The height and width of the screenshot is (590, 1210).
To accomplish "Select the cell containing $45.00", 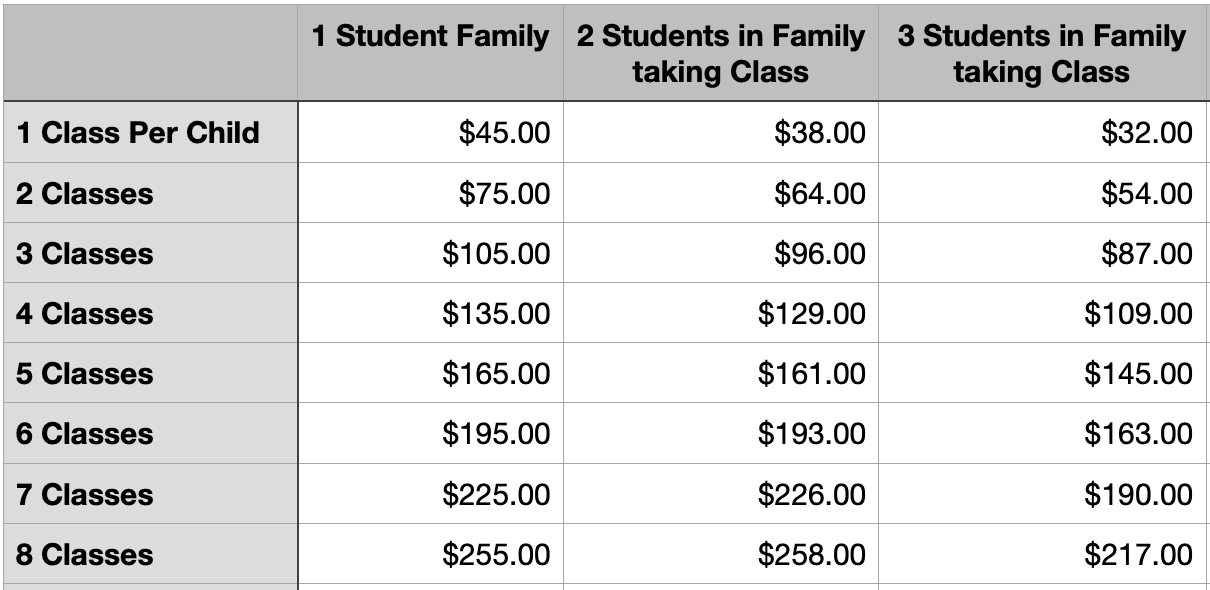I will [430, 132].
